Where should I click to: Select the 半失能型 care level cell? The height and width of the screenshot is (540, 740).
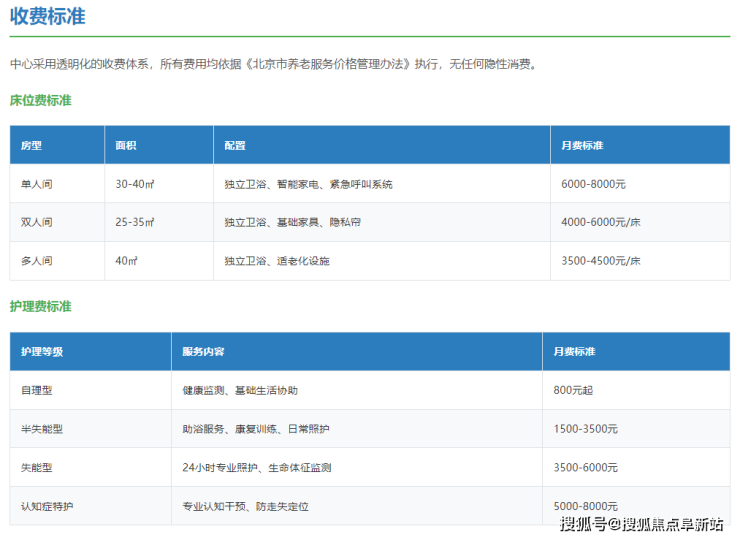[x=42, y=429]
